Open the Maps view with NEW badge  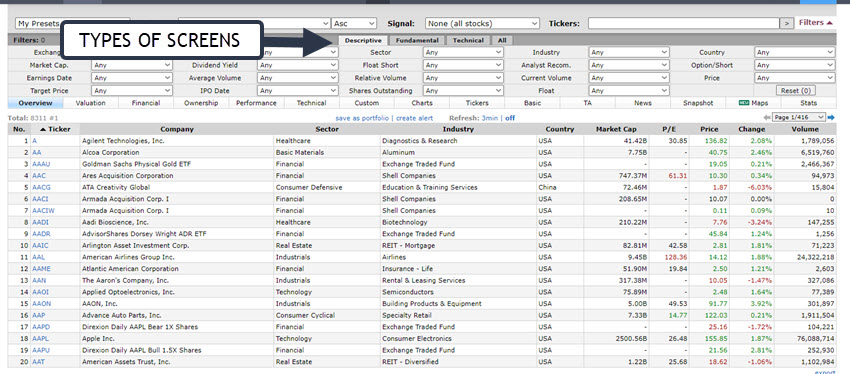pos(753,103)
